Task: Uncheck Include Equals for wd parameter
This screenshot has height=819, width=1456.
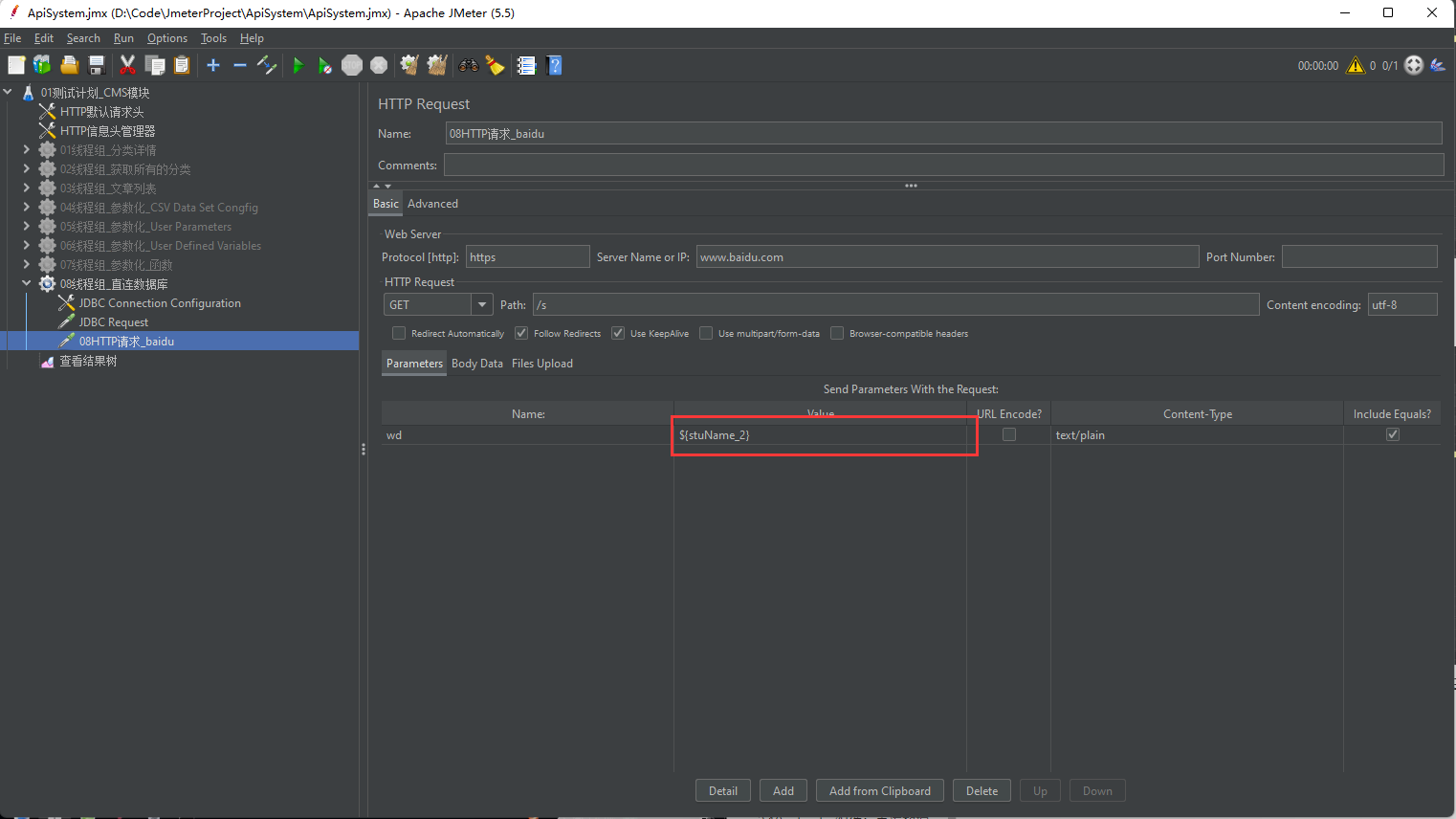Action: tap(1393, 434)
